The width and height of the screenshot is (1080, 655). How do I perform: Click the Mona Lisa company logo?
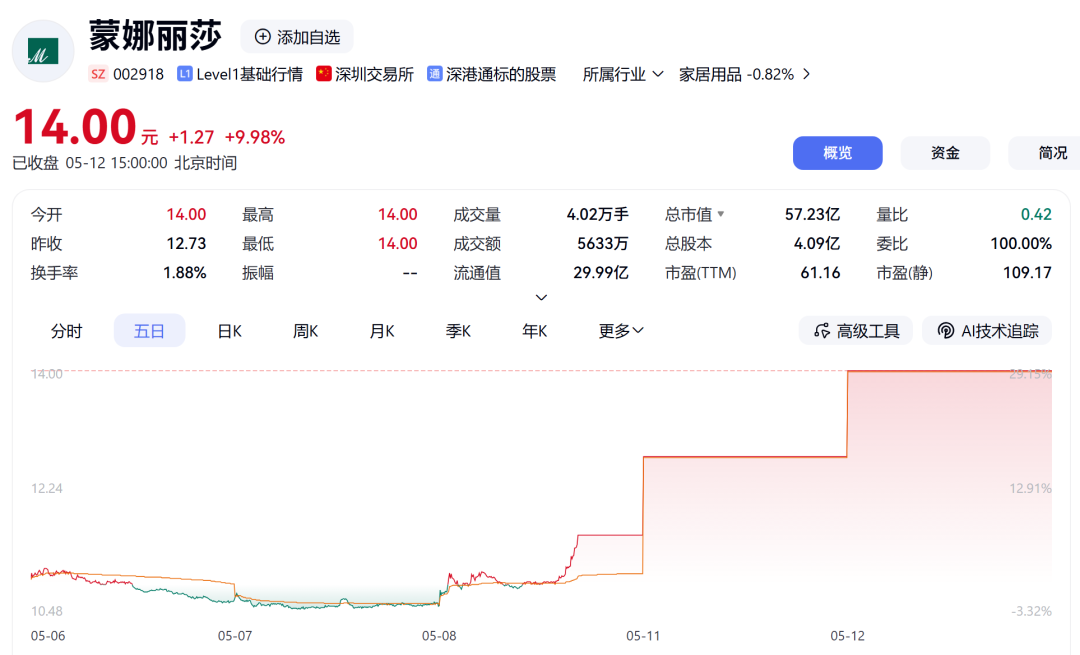coord(43,52)
